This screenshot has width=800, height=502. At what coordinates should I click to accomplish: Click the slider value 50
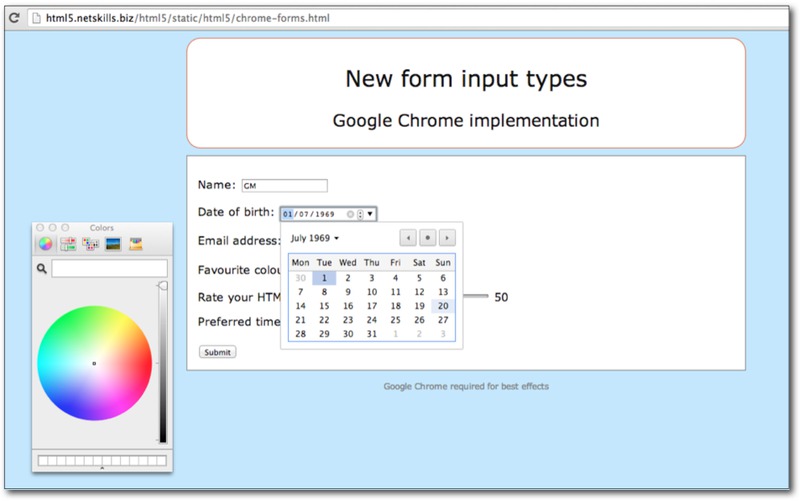coord(501,297)
